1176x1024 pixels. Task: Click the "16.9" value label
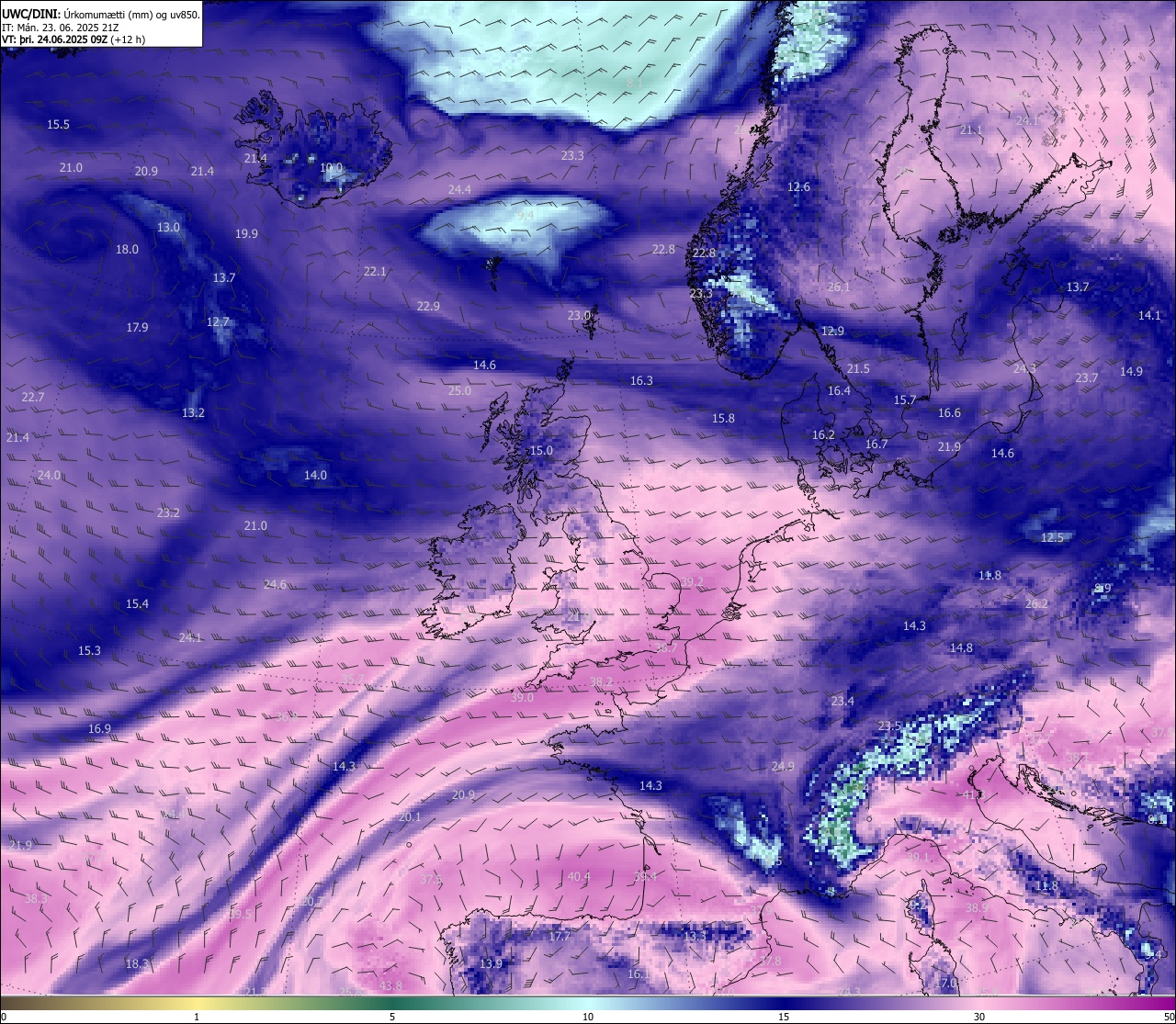(x=99, y=728)
